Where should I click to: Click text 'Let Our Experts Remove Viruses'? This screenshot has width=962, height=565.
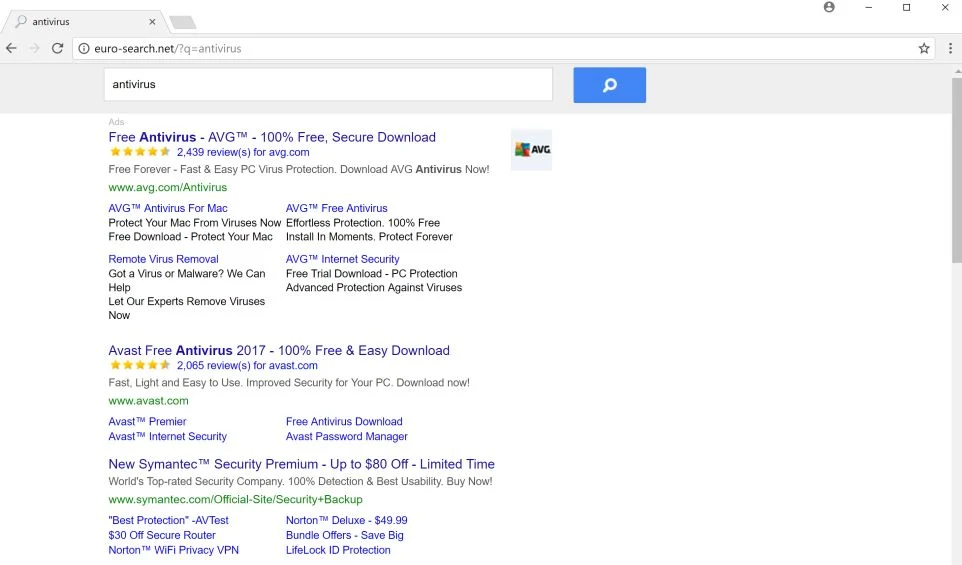(x=187, y=301)
